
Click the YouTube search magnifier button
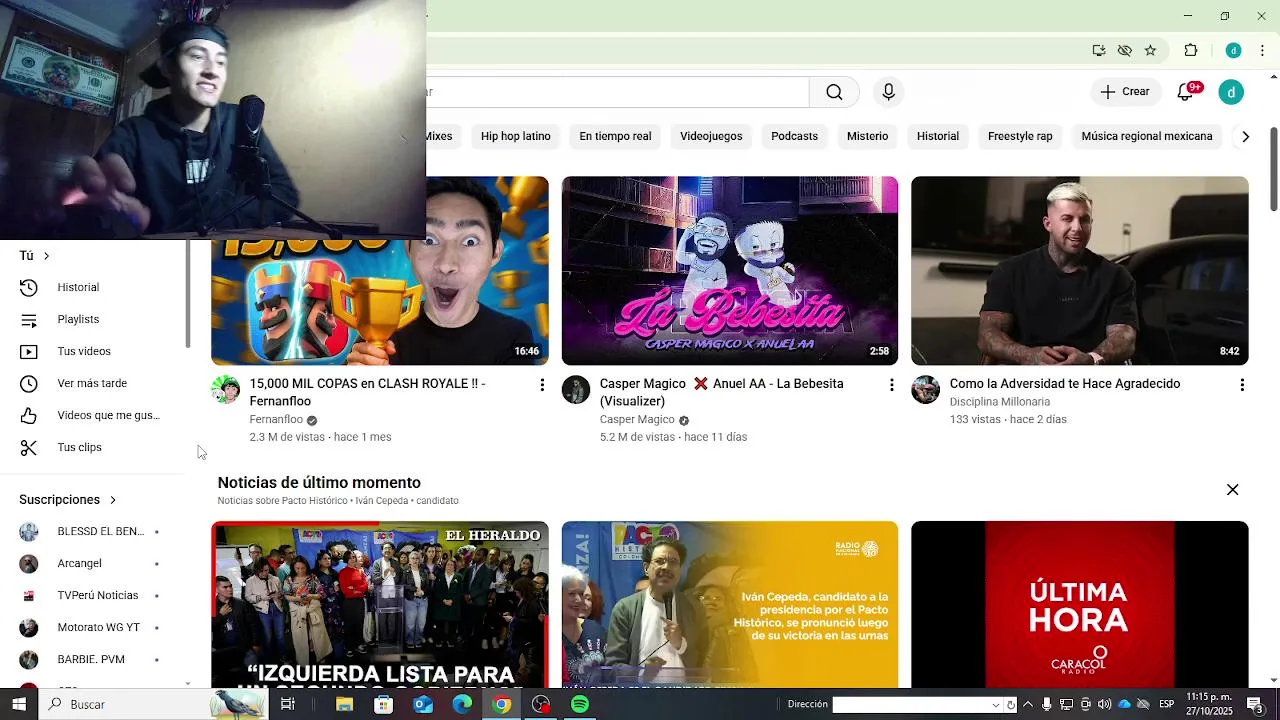coord(834,92)
